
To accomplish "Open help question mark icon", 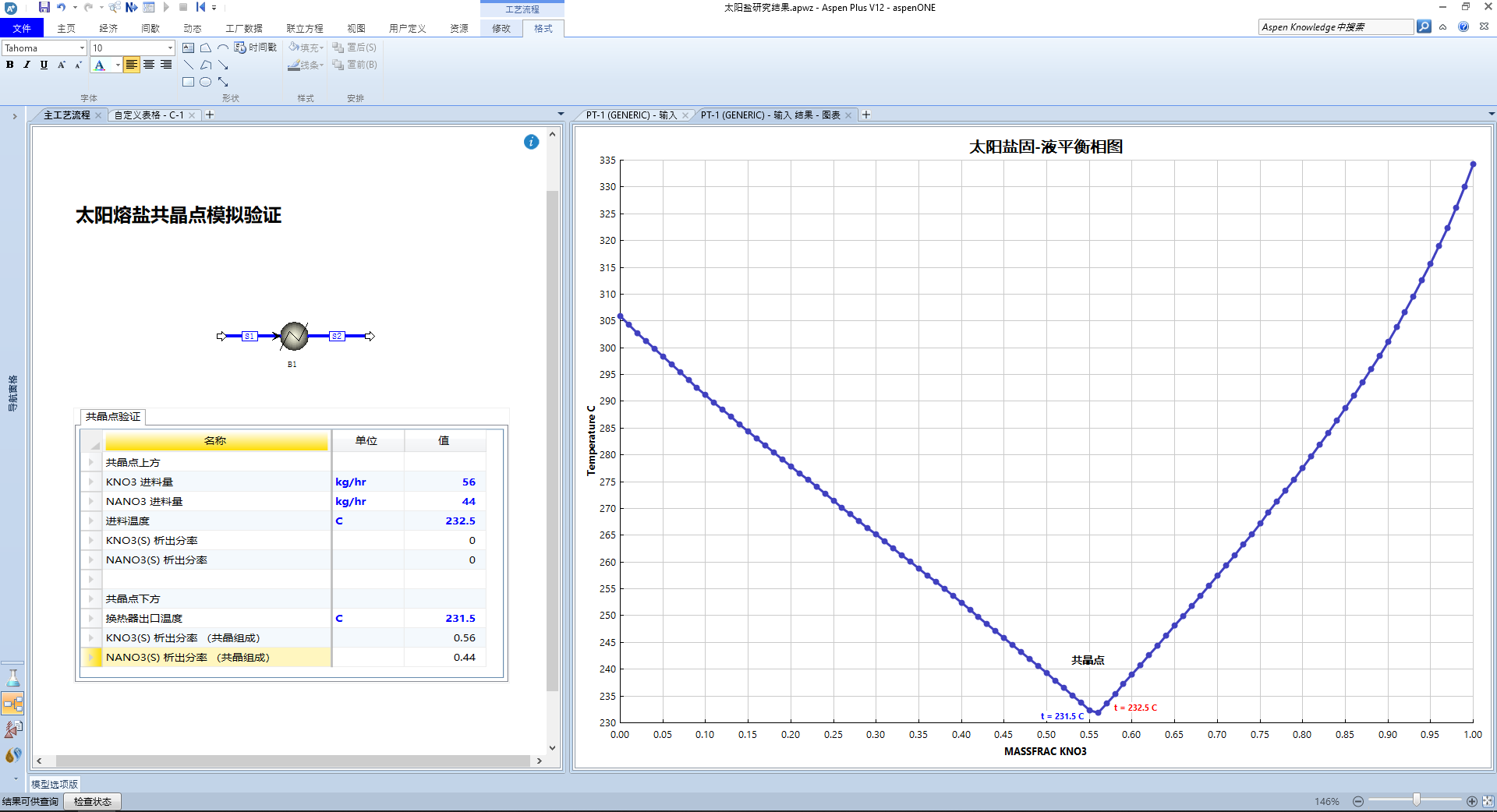I will click(x=1463, y=26).
